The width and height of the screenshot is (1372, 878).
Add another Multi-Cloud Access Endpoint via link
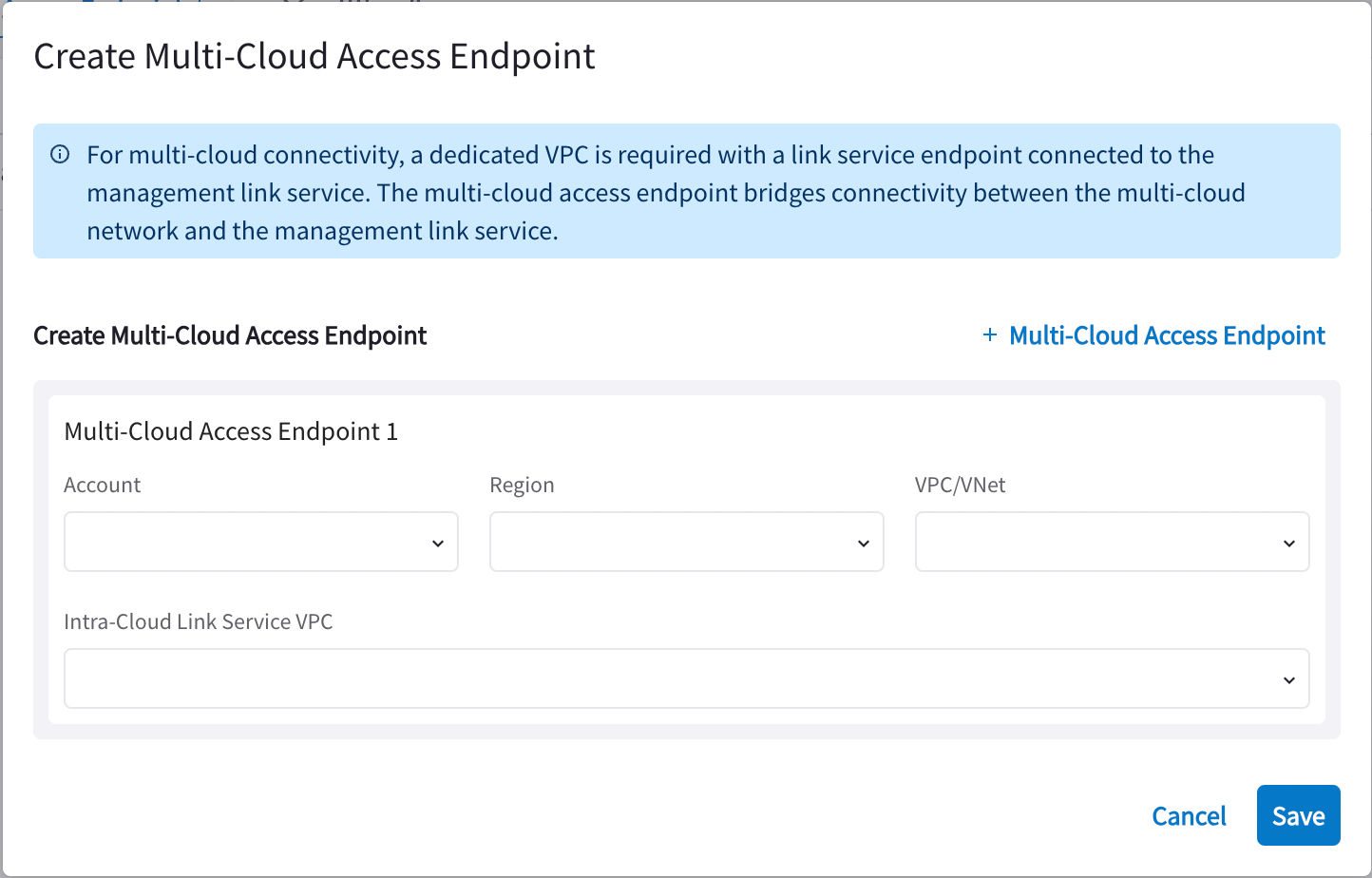1167,335
